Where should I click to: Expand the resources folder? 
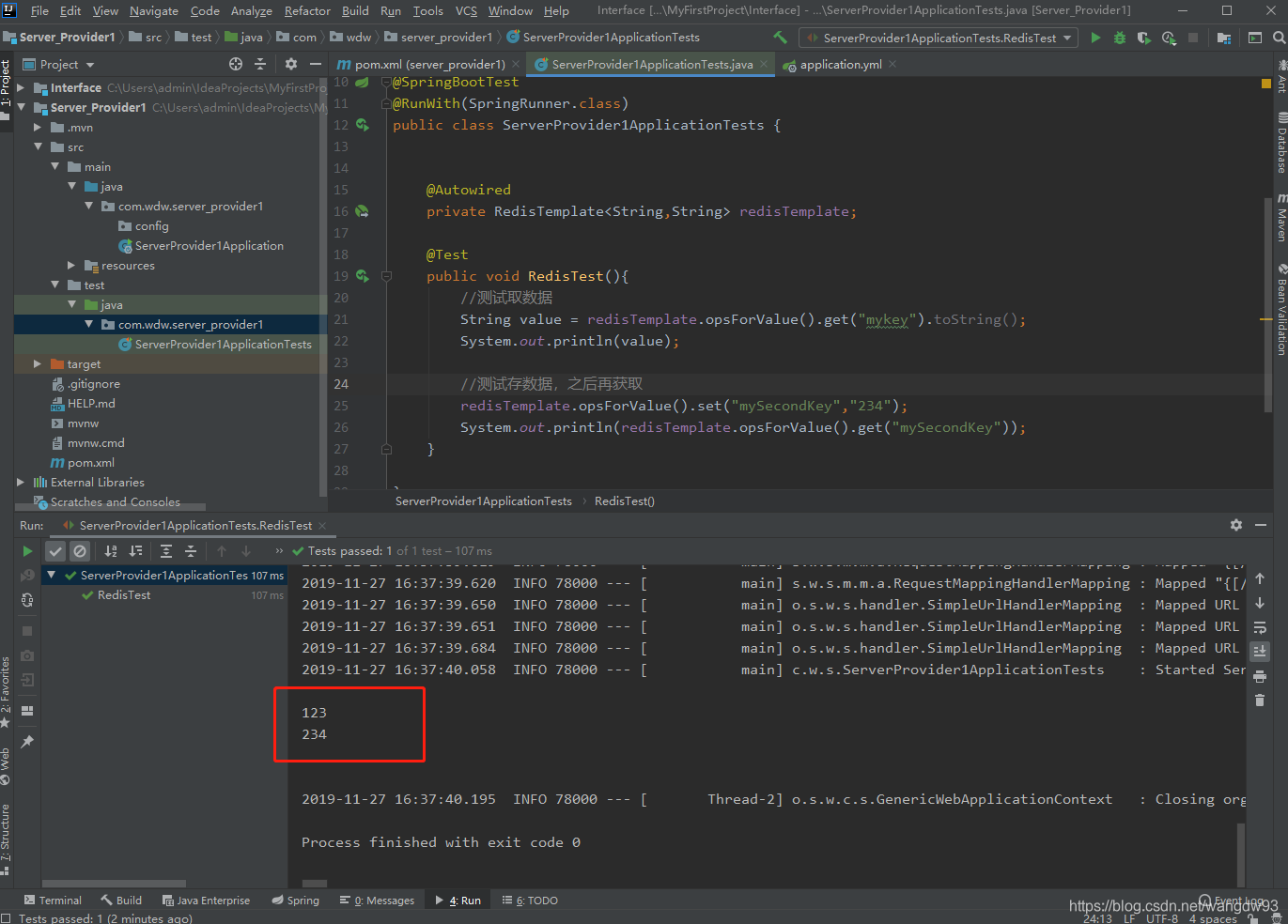click(x=71, y=266)
